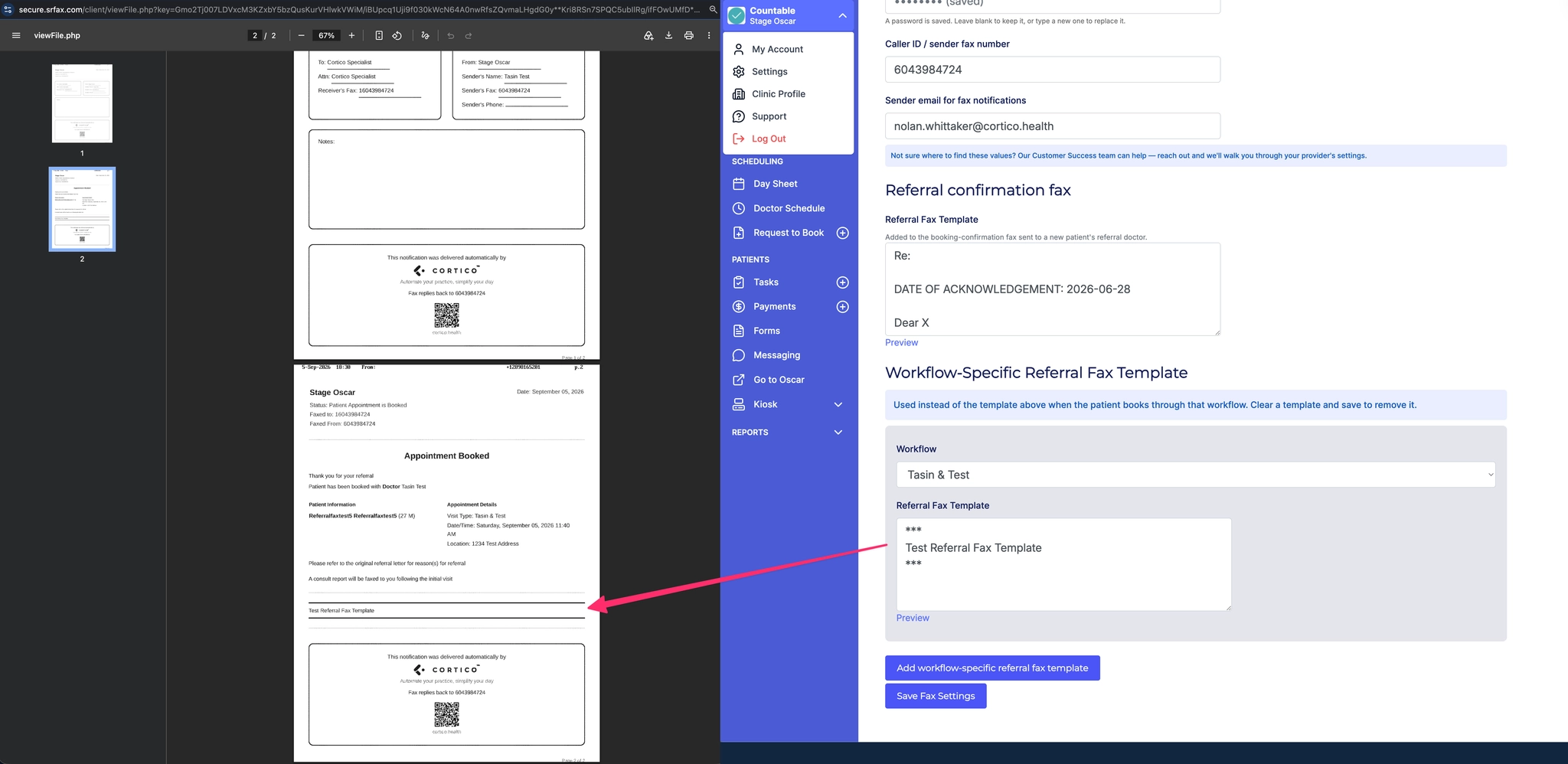Image resolution: width=1568 pixels, height=764 pixels.
Task: Select page 1 thumbnail in PDF sidebar
Action: point(82,103)
